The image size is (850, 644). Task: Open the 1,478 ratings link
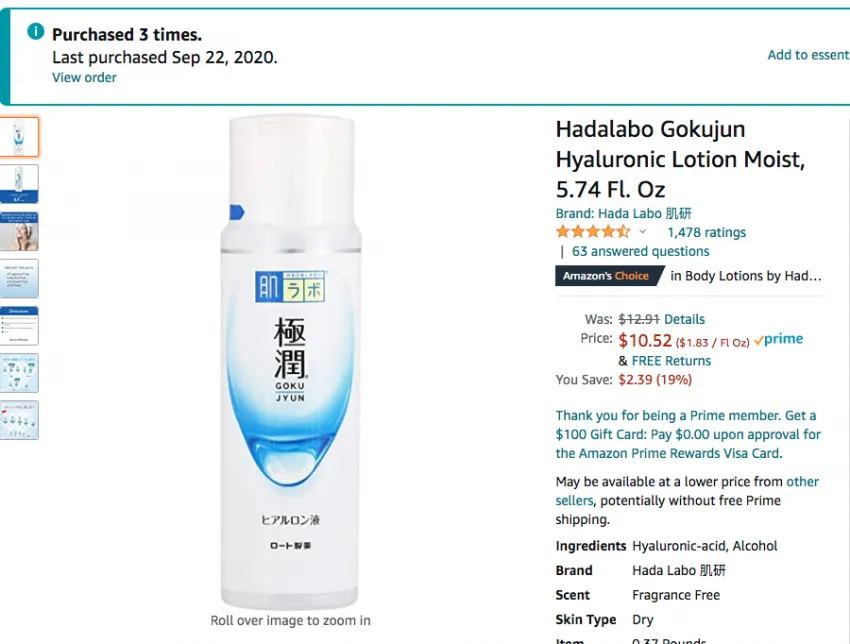pos(706,233)
